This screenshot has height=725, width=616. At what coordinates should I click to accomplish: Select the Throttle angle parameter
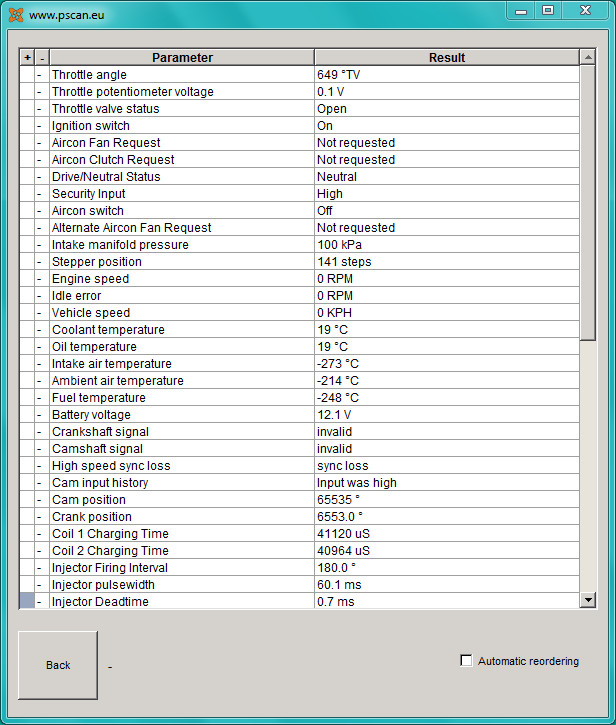point(182,74)
